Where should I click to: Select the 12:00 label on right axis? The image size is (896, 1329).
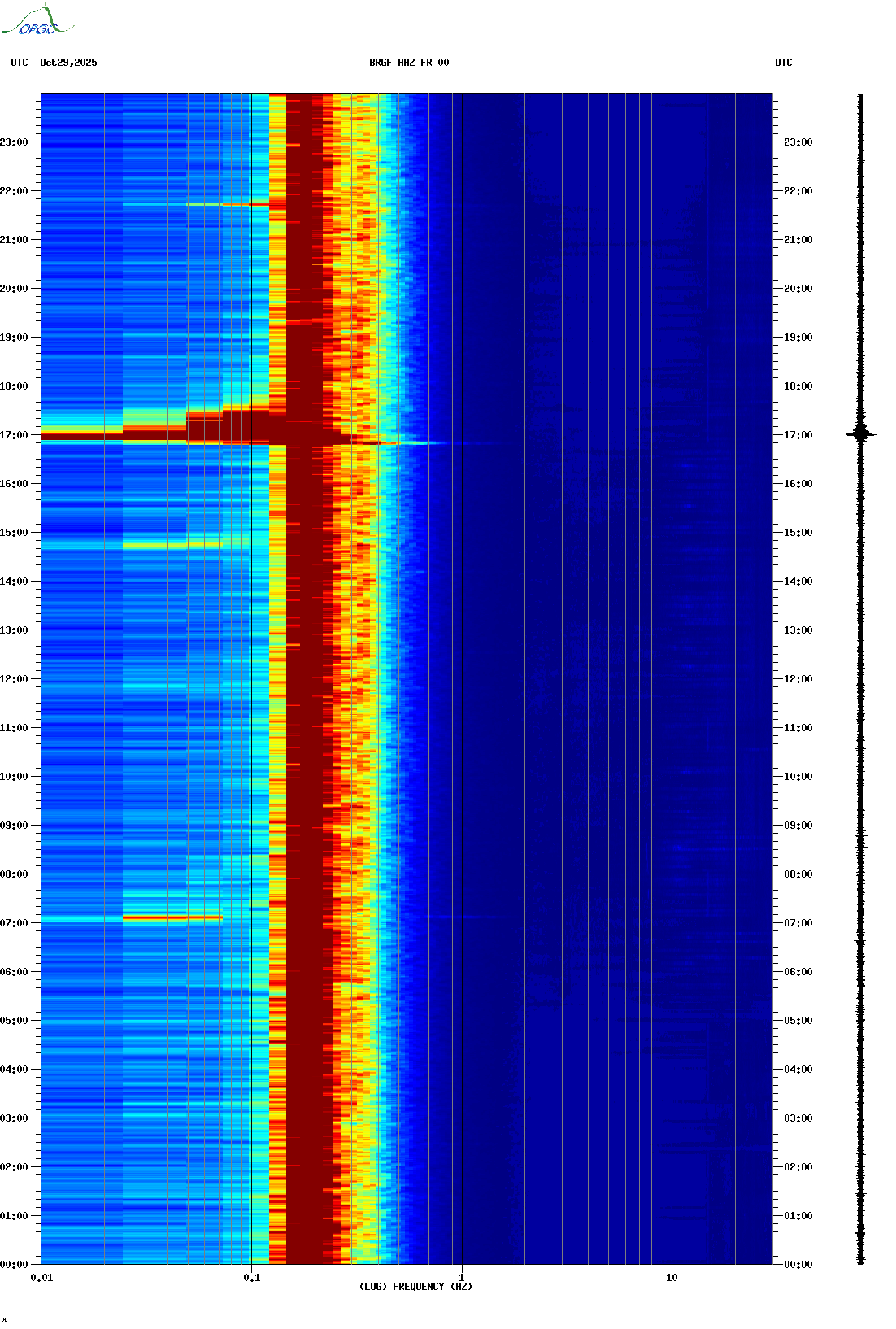798,679
